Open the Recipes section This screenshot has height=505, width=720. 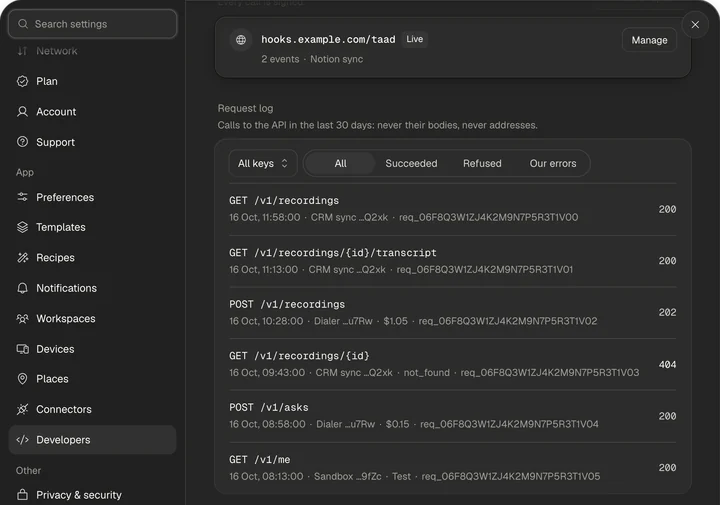click(x=92, y=258)
